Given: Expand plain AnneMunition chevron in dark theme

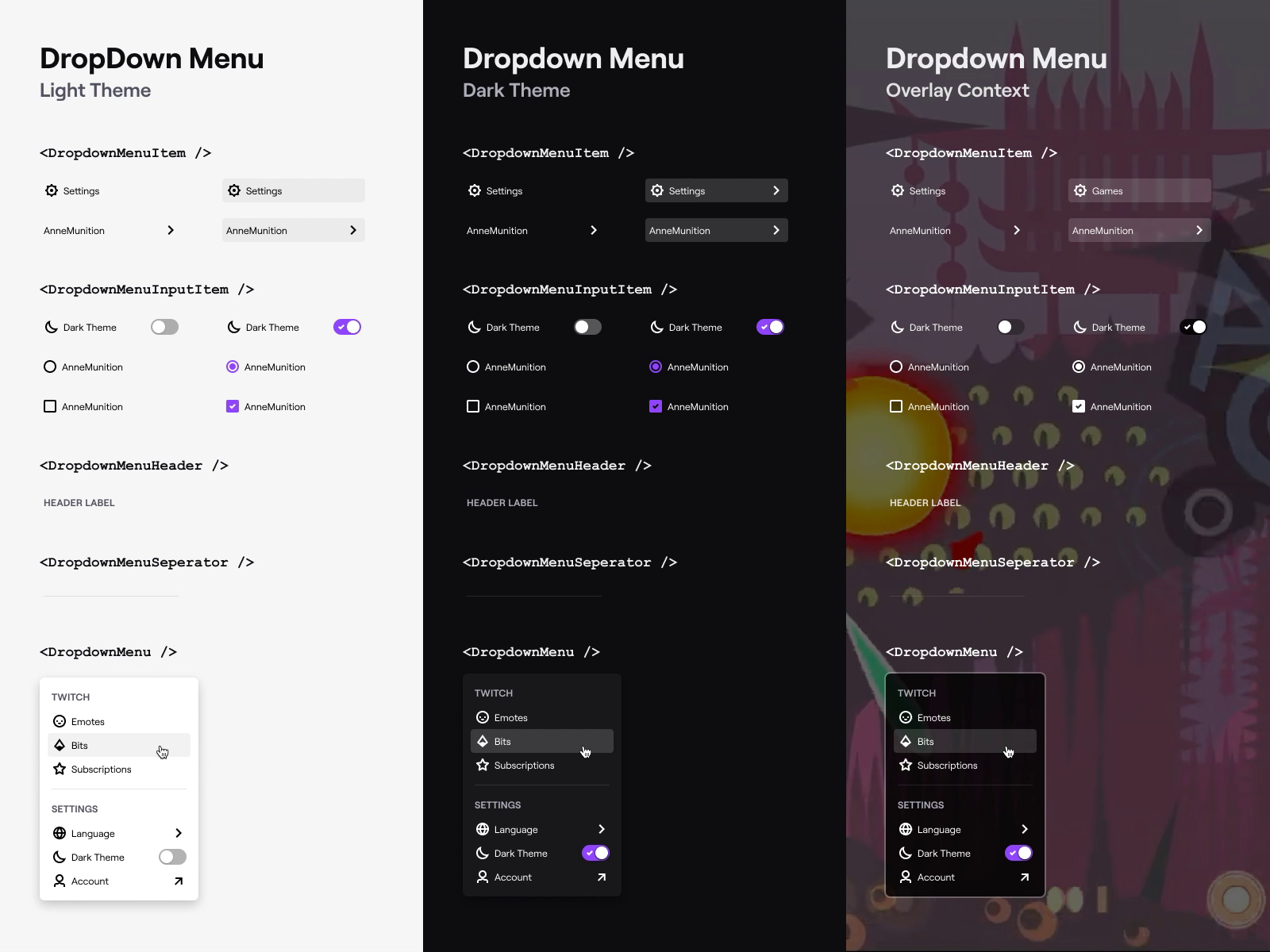Looking at the screenshot, I should (594, 231).
